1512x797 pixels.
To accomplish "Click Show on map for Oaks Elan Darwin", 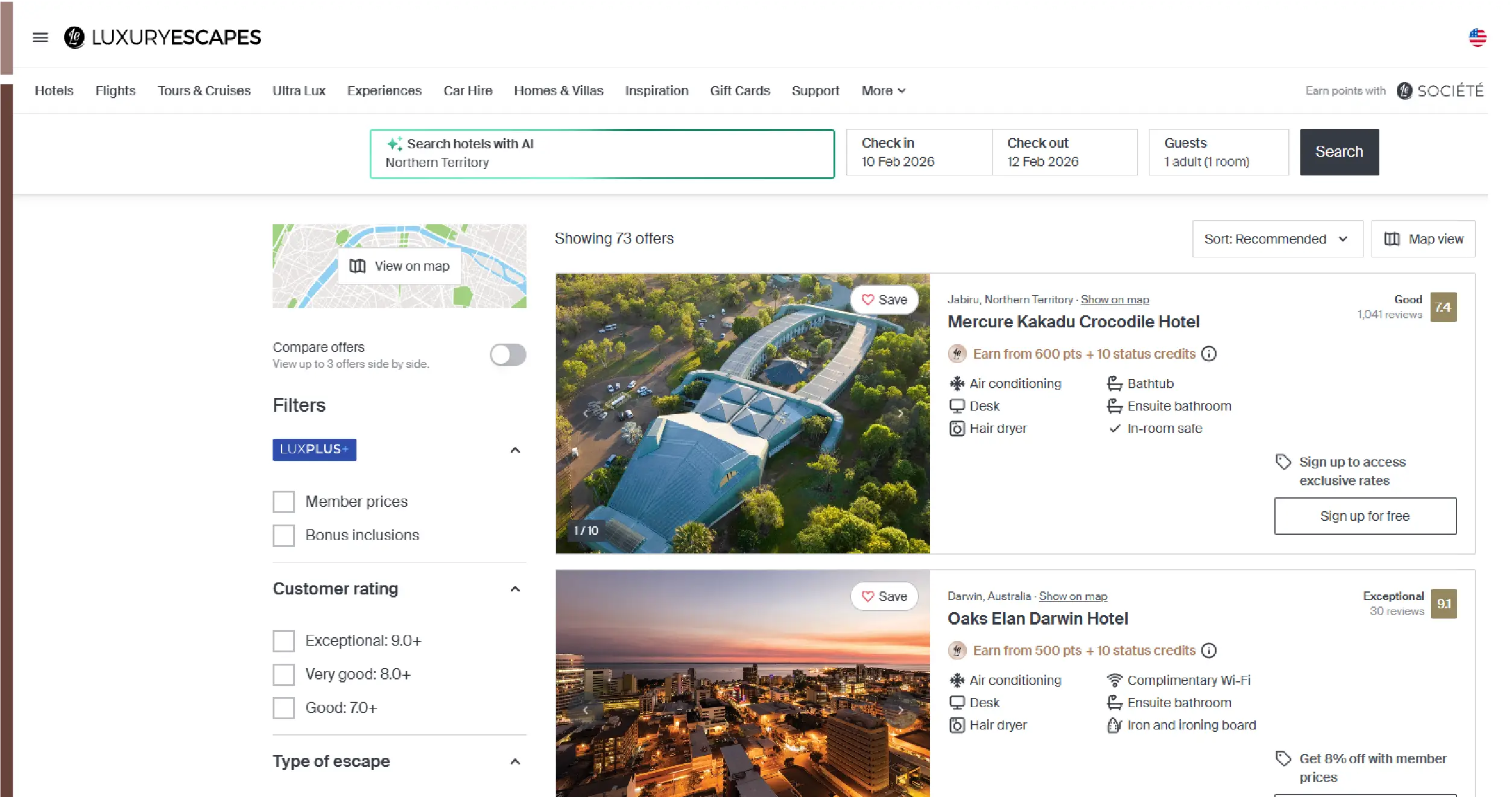I will [1073, 596].
